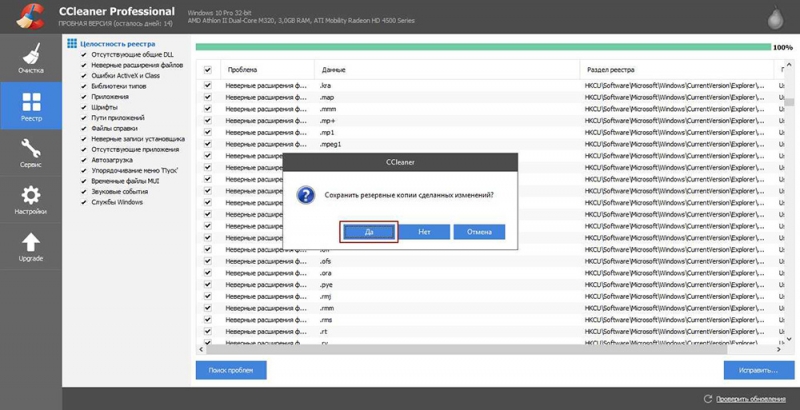Select the .rt row data cell
This screenshot has height=410, width=800.
click(323, 331)
